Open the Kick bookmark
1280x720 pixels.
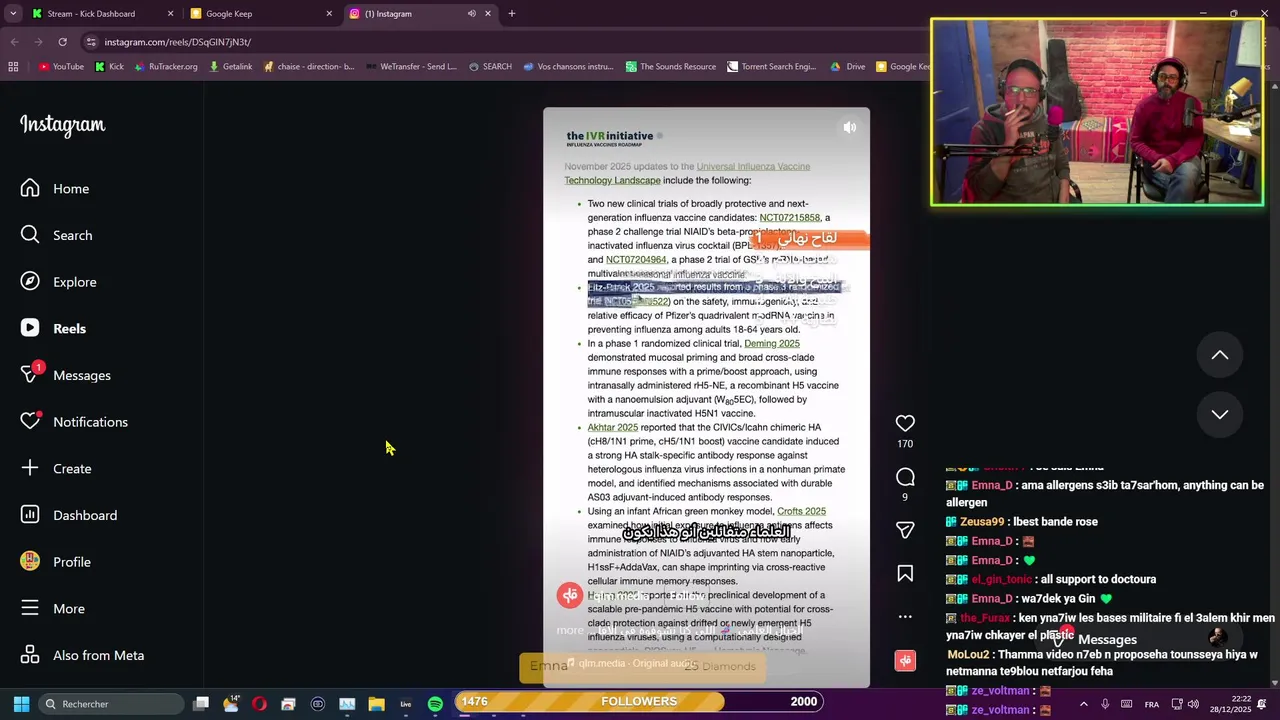[x=109, y=67]
